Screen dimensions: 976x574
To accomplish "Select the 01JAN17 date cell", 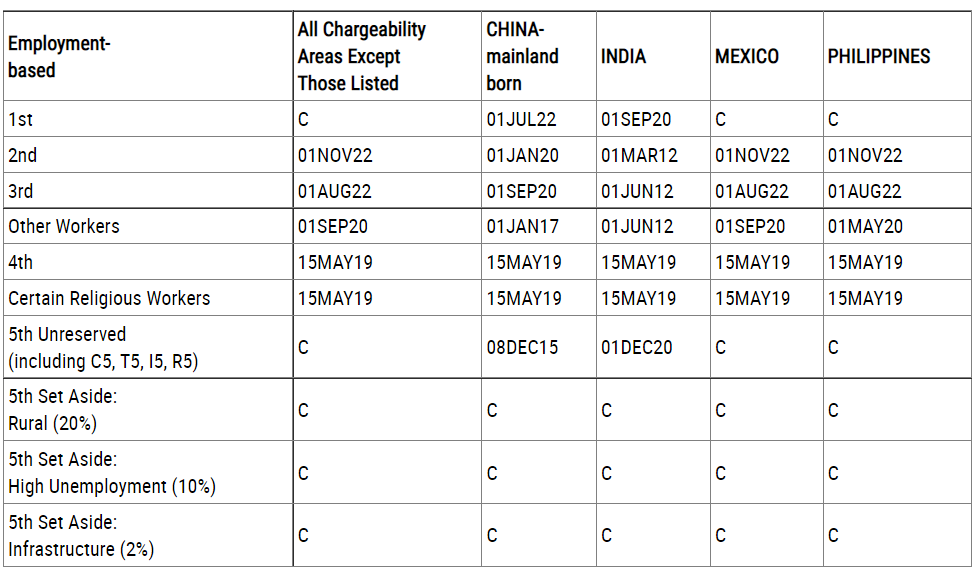I will pos(522,227).
